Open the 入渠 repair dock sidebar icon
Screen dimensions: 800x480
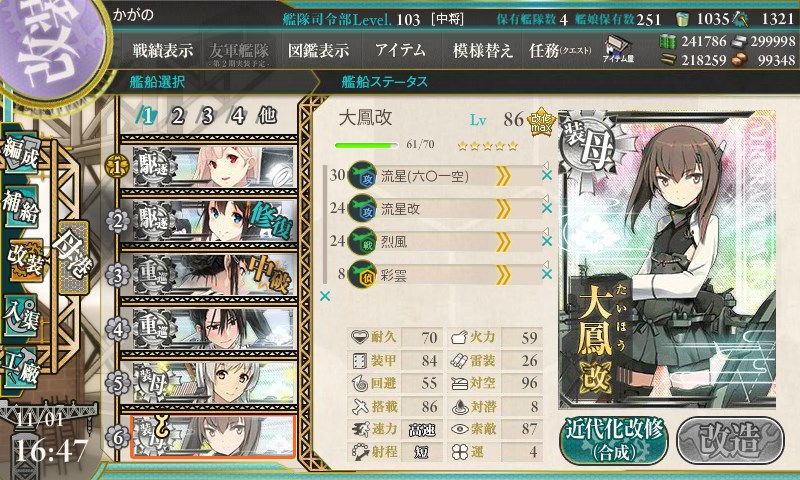tap(20, 315)
